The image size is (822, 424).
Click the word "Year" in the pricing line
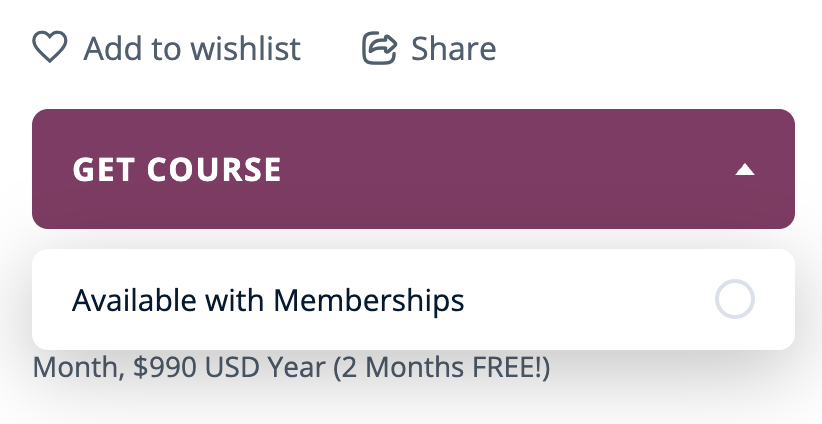pyautogui.click(x=297, y=368)
